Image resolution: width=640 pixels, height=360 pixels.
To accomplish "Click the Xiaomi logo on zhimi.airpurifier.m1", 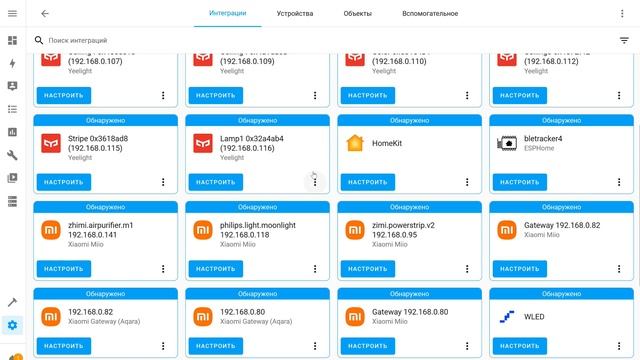I will pos(51,230).
